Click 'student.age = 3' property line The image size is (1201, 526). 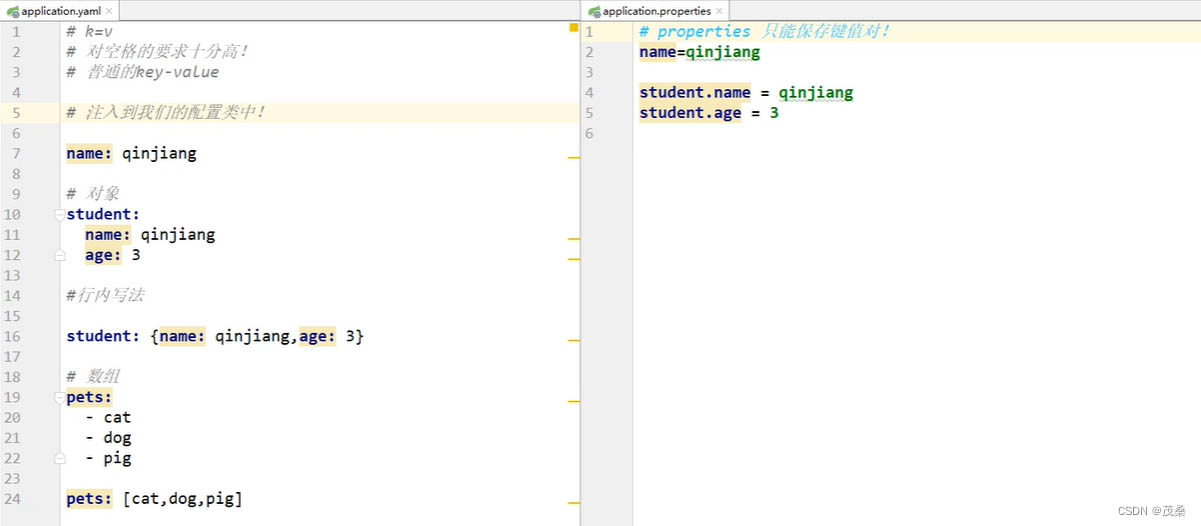[709, 113]
